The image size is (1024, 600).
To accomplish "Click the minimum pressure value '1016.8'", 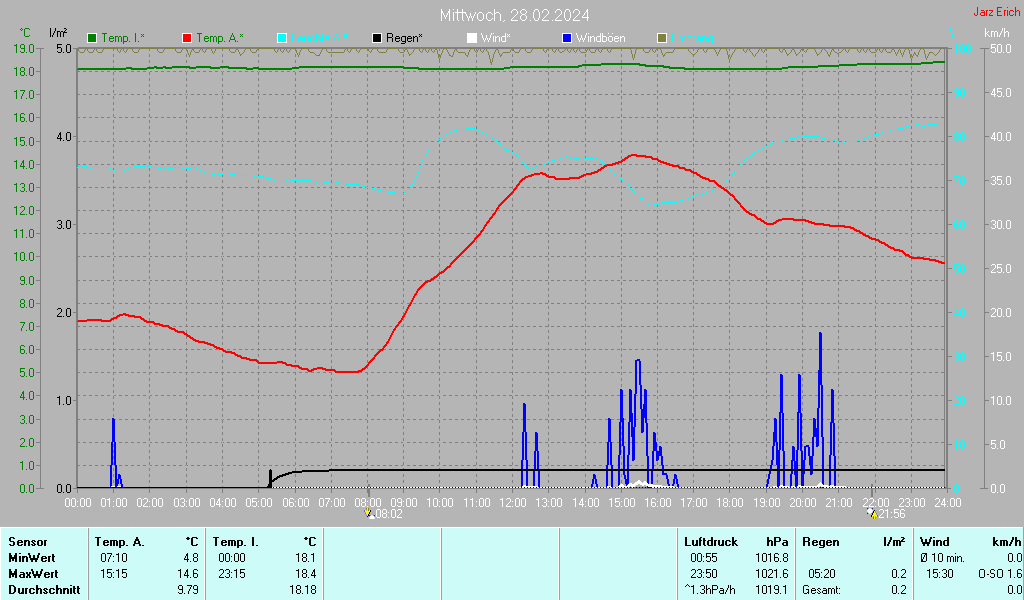I will [x=771, y=558].
